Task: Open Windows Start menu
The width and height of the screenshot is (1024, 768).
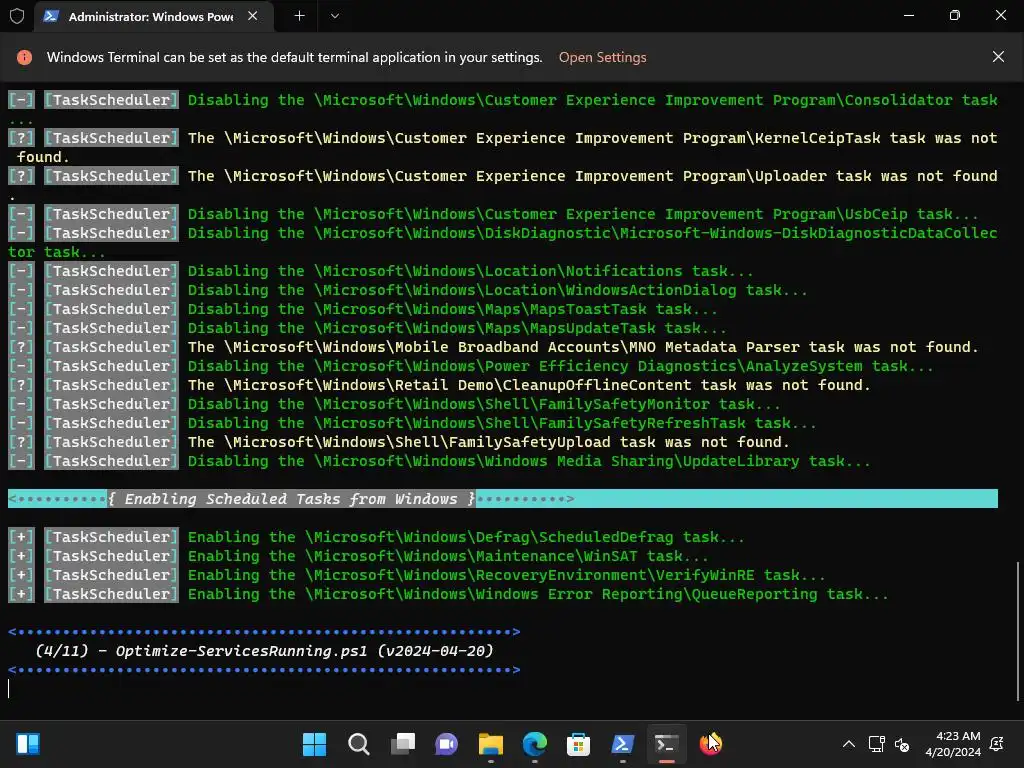Action: click(x=314, y=744)
